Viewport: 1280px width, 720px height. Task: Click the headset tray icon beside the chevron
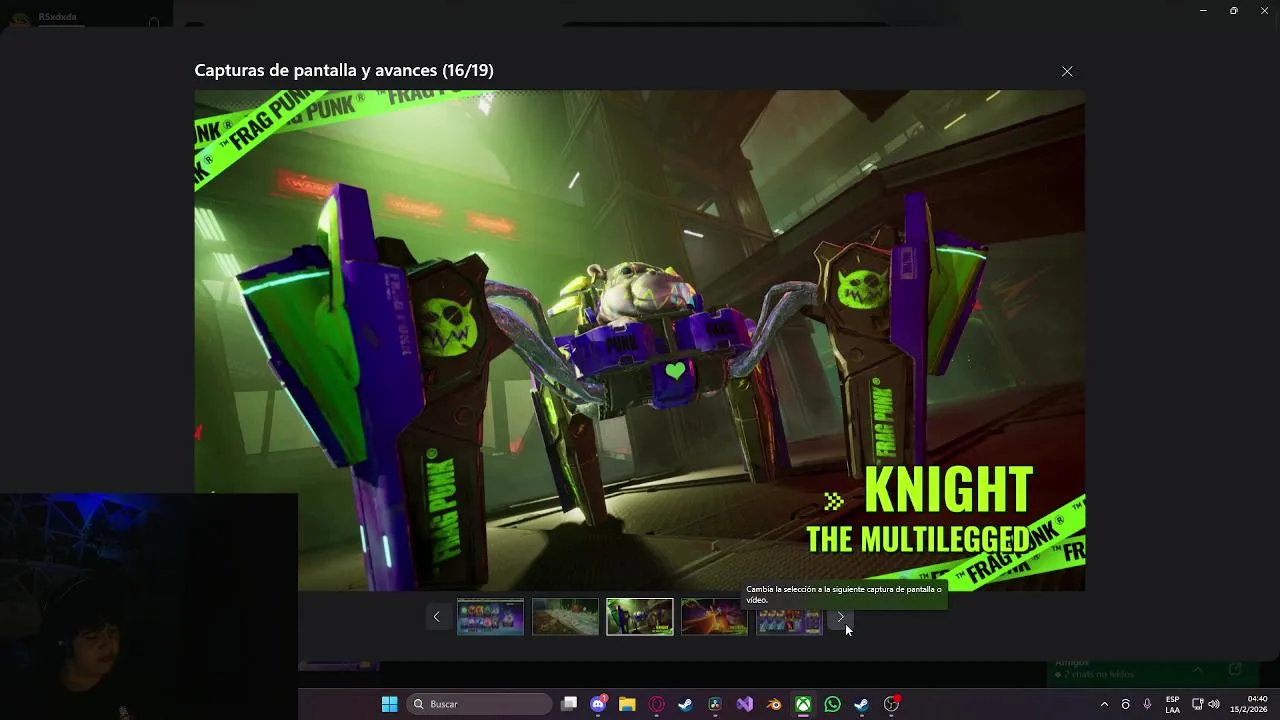[x=1125, y=704]
